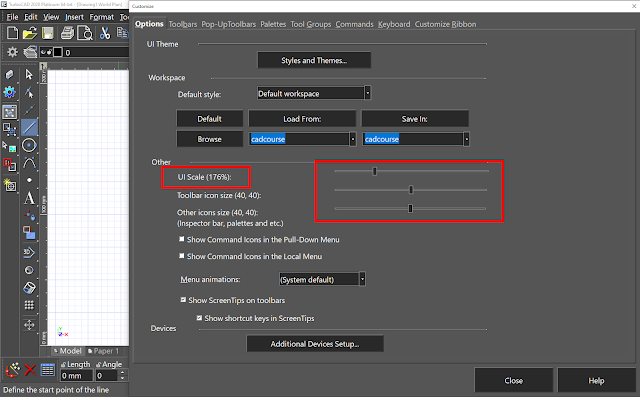
Task: Switch to the Paper 1 tab
Action: tap(103, 351)
